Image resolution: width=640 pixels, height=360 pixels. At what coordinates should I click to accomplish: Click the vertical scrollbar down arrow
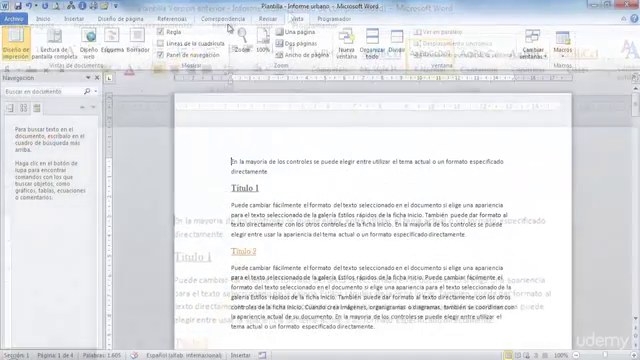(636, 318)
